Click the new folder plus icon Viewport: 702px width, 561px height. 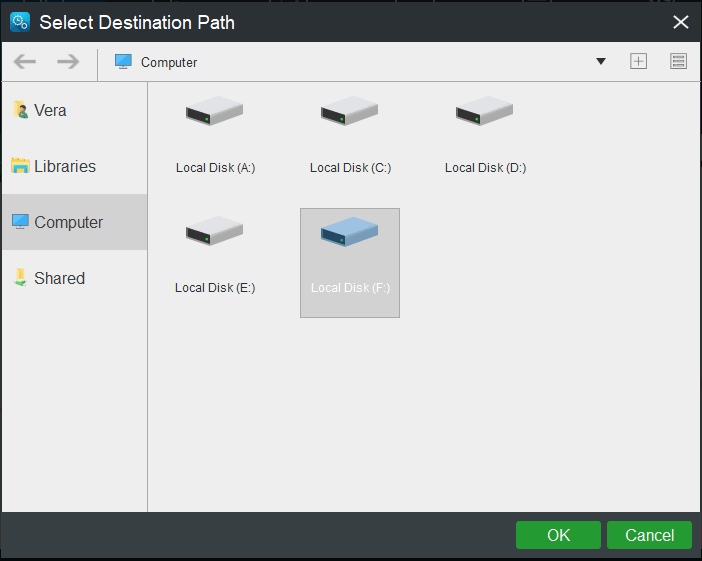click(x=638, y=62)
